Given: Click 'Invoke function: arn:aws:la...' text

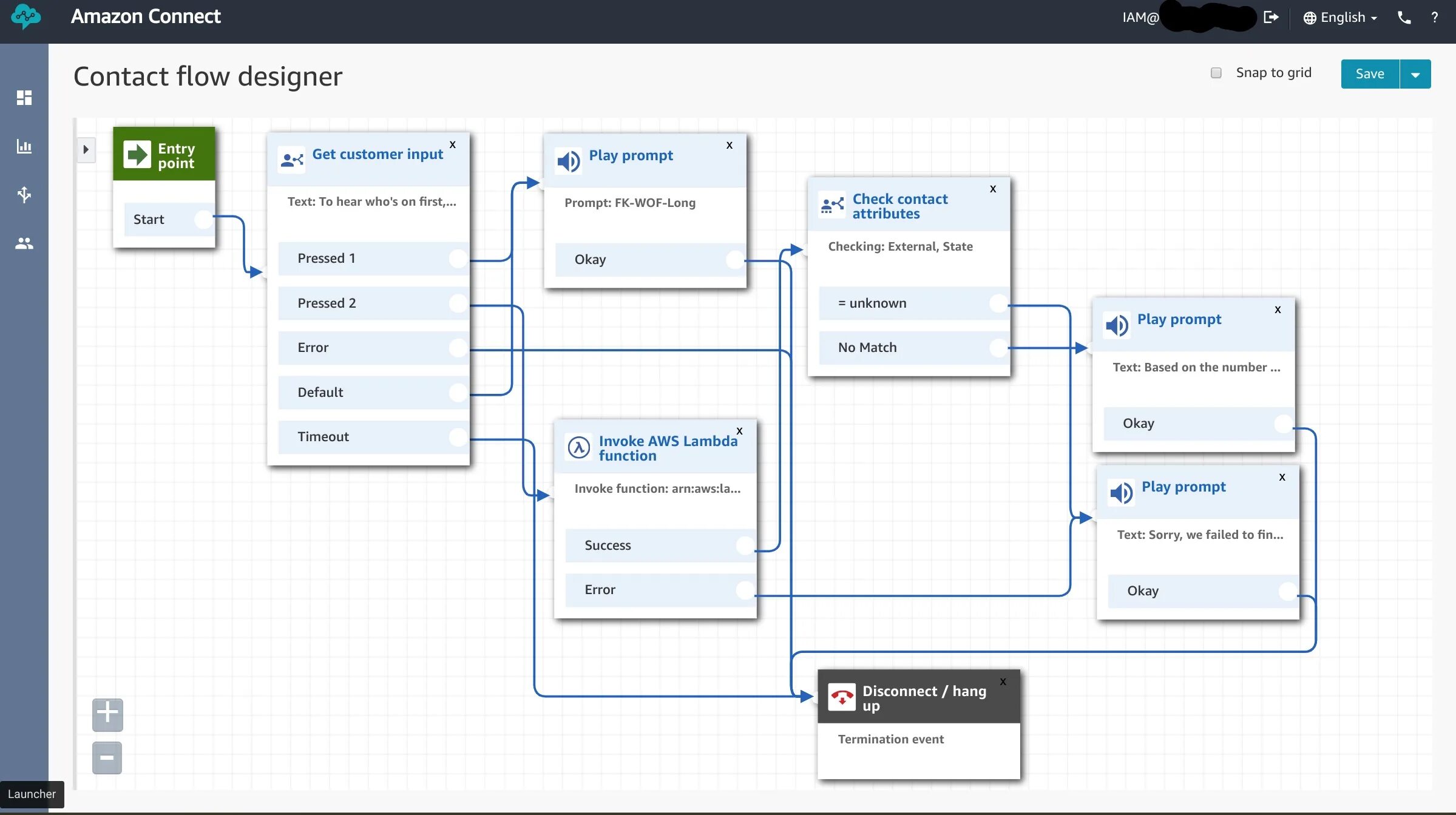Looking at the screenshot, I should click(657, 489).
